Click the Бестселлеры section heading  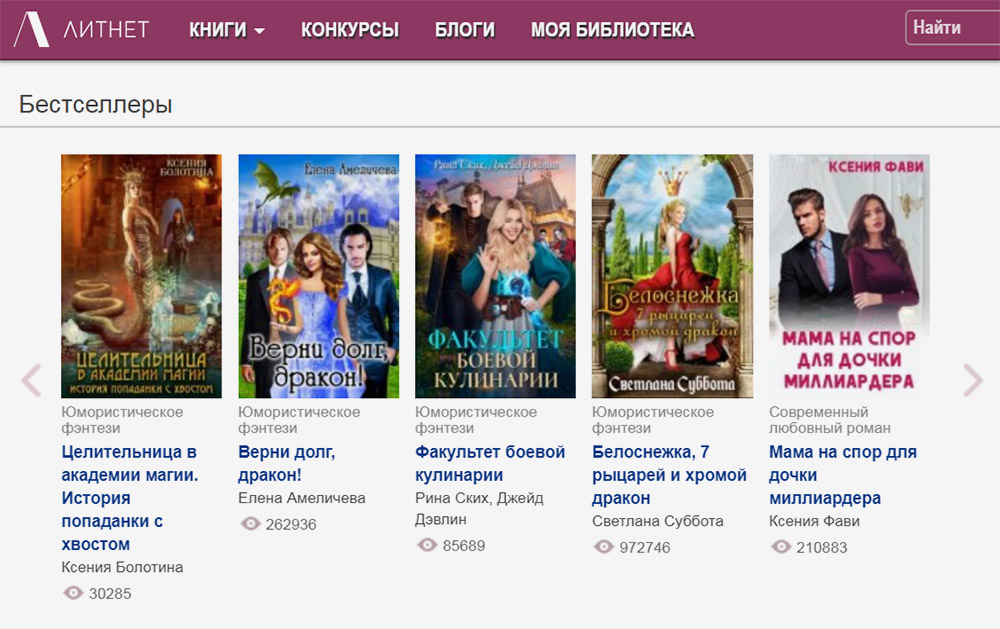click(x=96, y=104)
